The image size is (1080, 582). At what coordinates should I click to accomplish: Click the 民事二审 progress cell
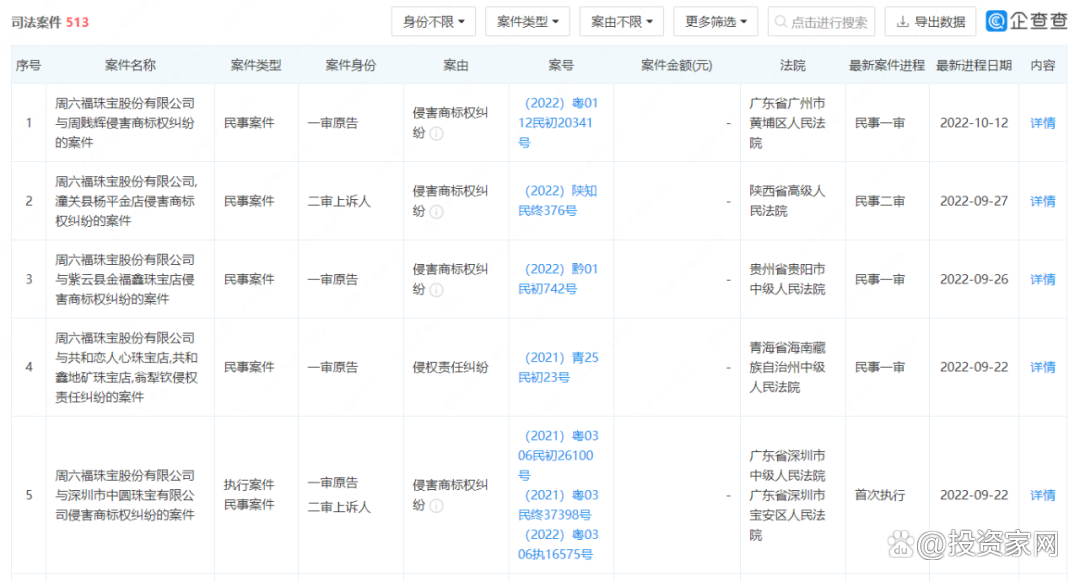coord(880,201)
